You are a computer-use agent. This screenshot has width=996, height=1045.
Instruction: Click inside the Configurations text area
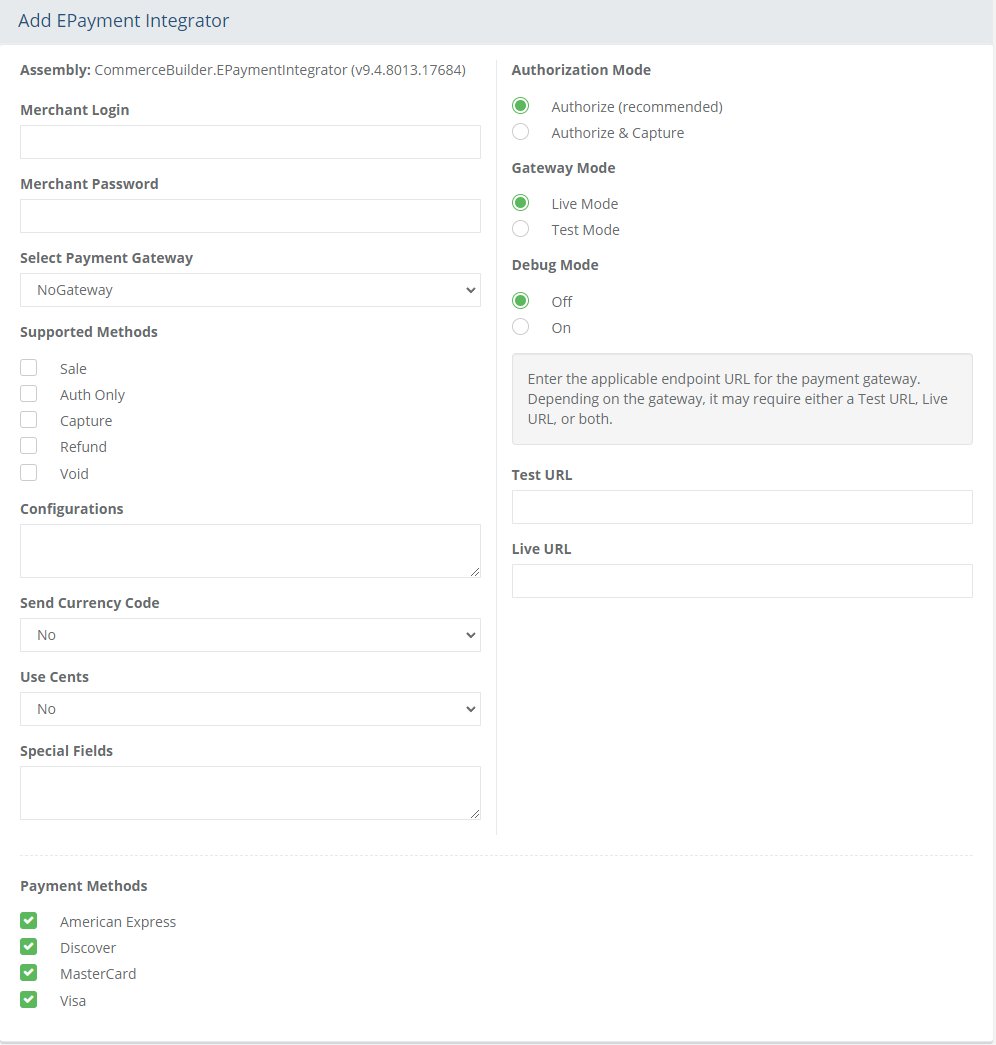tap(250, 551)
